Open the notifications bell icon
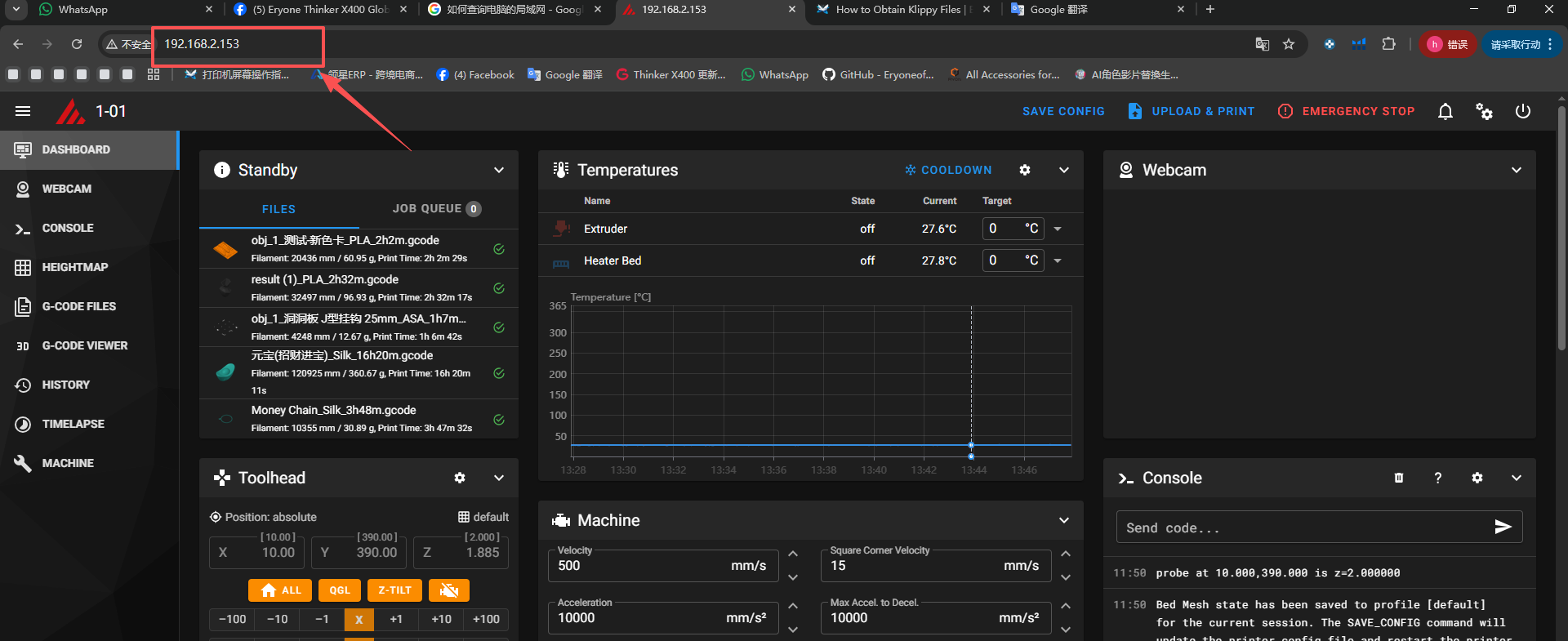Image resolution: width=1568 pixels, height=641 pixels. pyautogui.click(x=1445, y=112)
